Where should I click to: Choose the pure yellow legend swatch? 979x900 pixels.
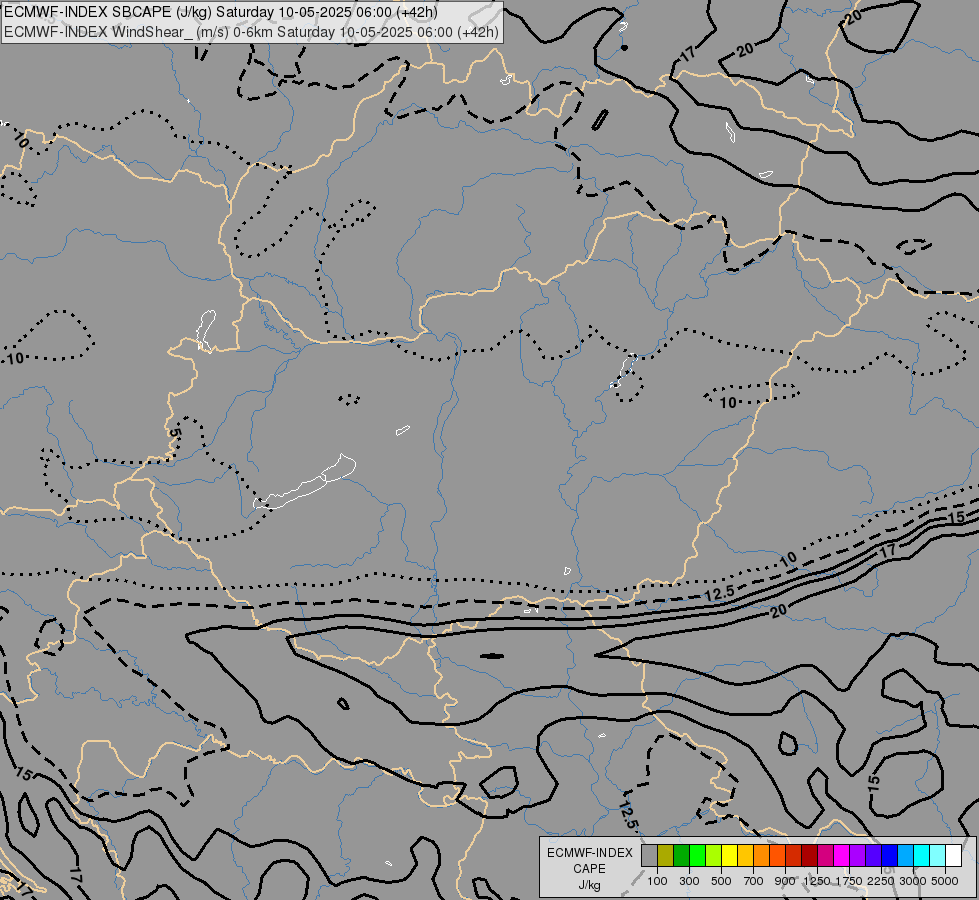pyautogui.click(x=729, y=855)
